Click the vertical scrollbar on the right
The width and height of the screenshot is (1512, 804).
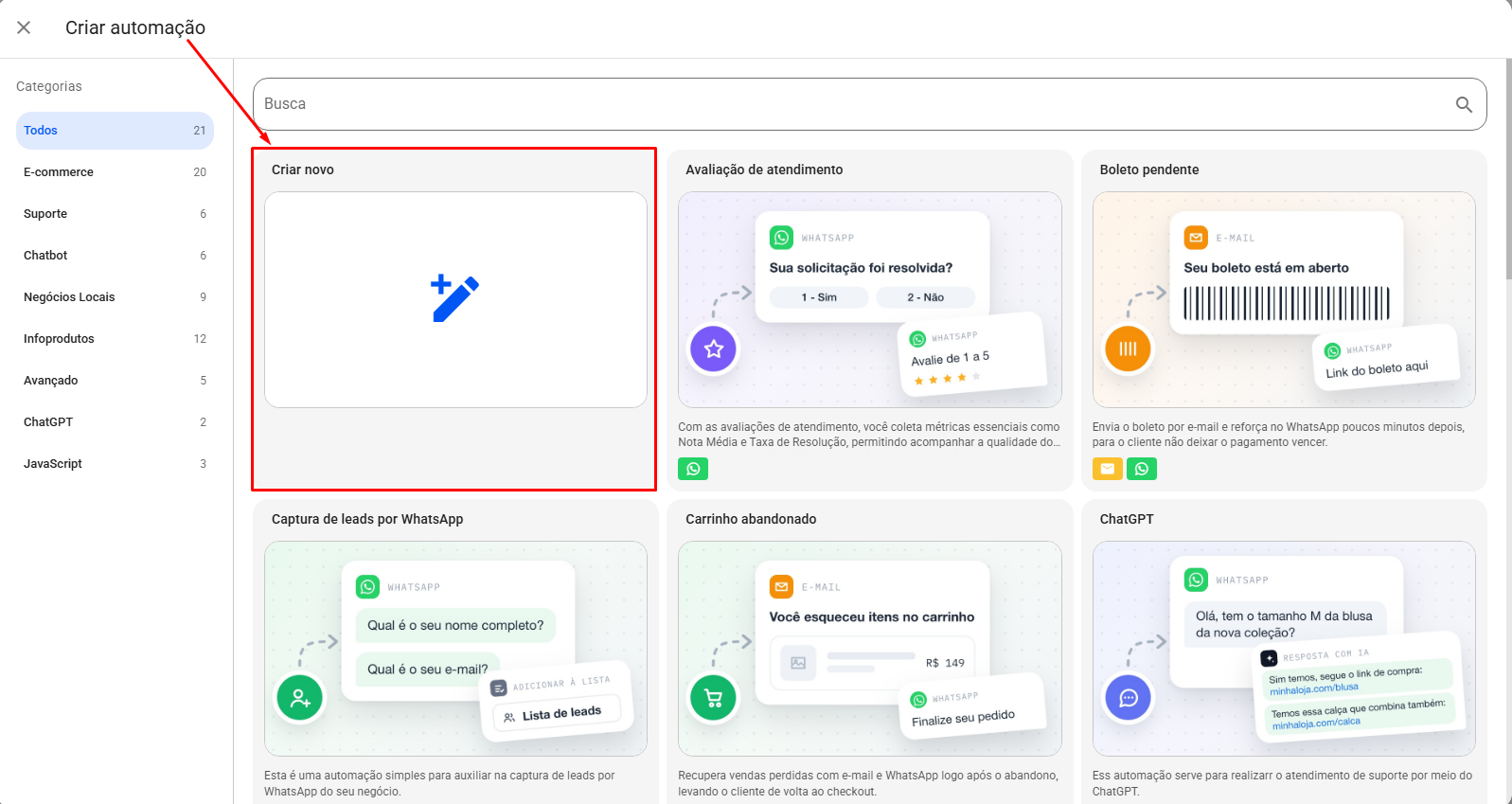(x=1508, y=170)
